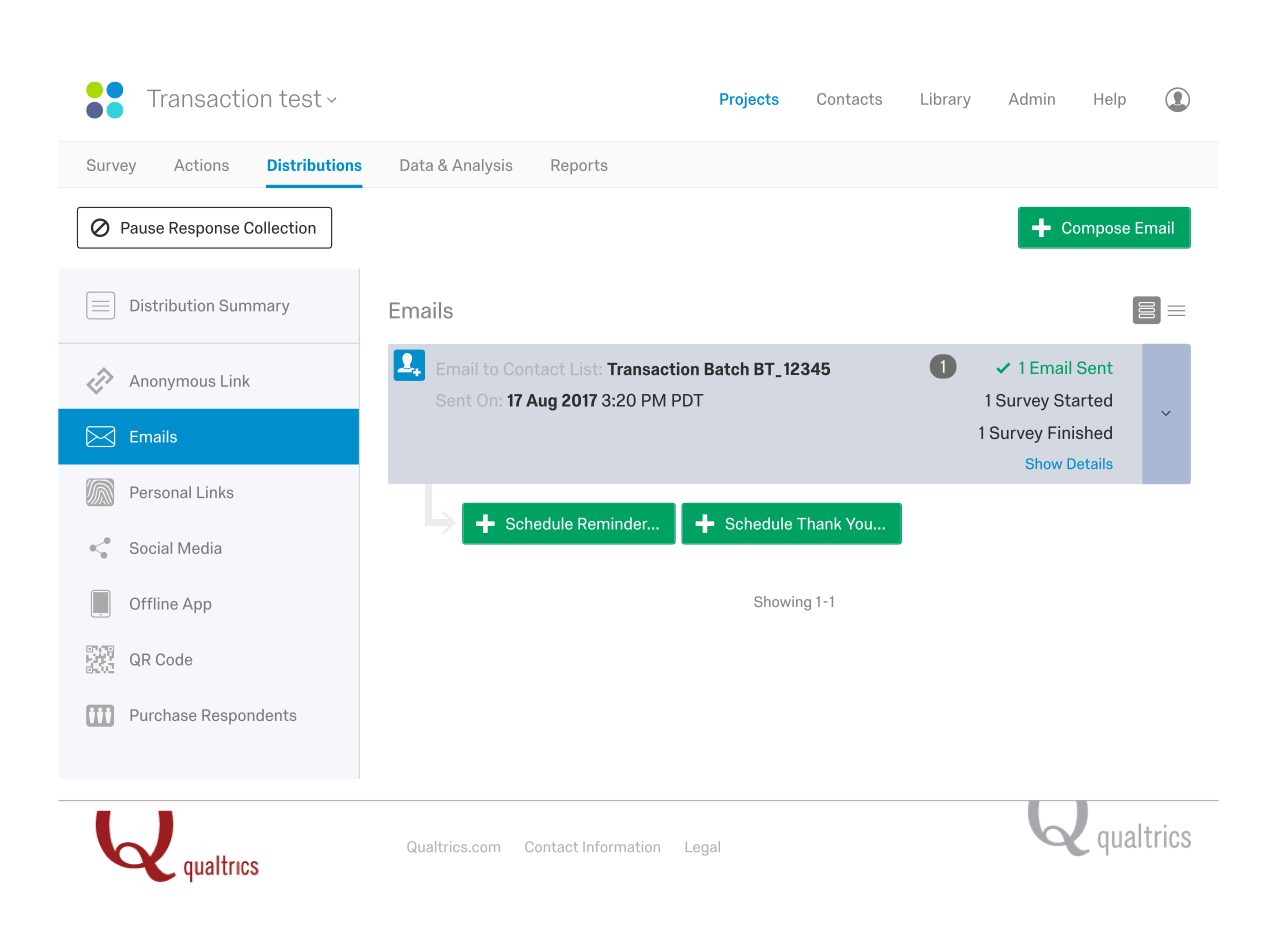Viewport: 1275px width, 942px height.
Task: Switch to the Reports tab
Action: 579,165
